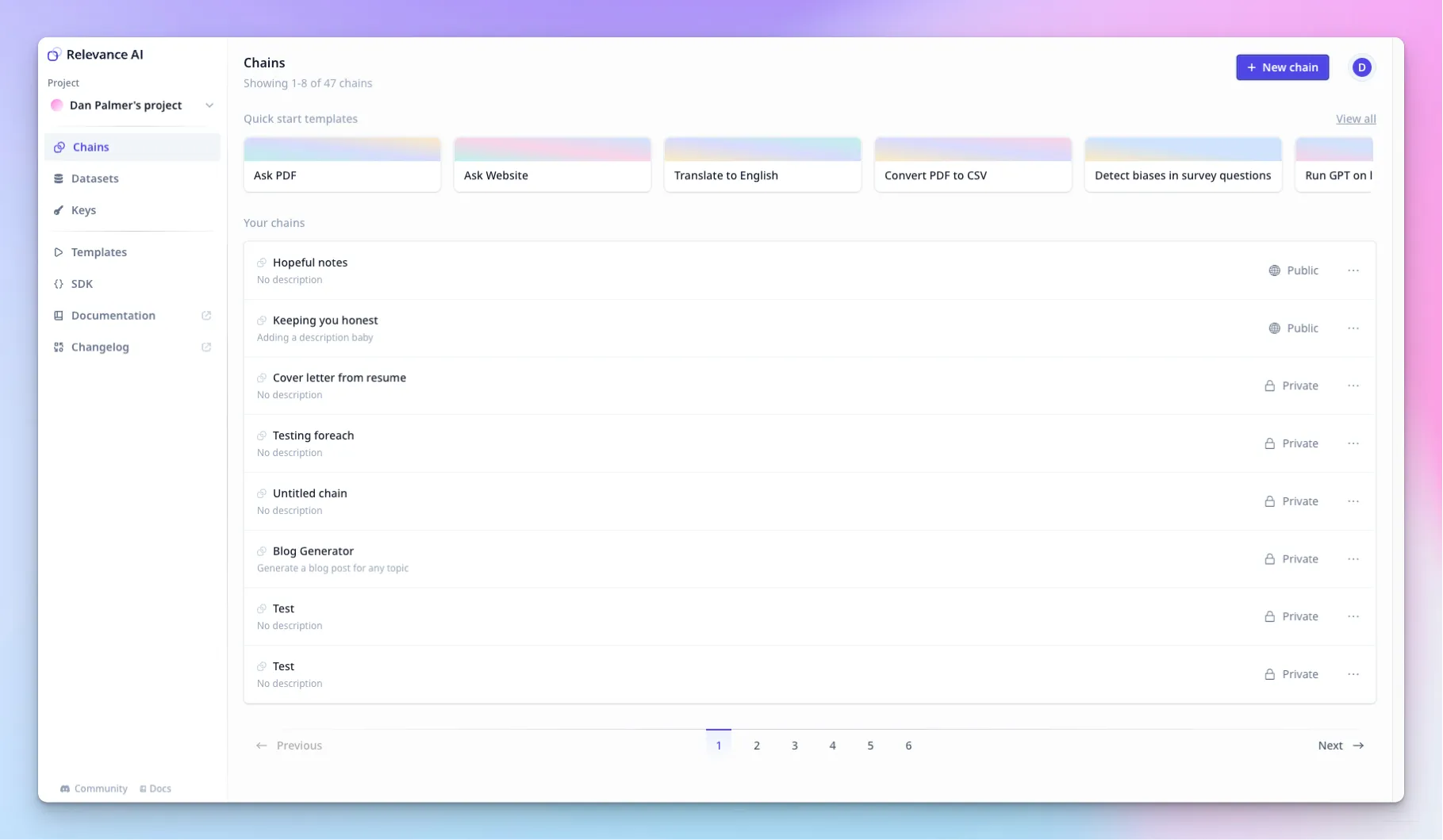Toggle Cover letter from resume privacy status
Image resolution: width=1443 pixels, height=840 pixels.
[1291, 385]
